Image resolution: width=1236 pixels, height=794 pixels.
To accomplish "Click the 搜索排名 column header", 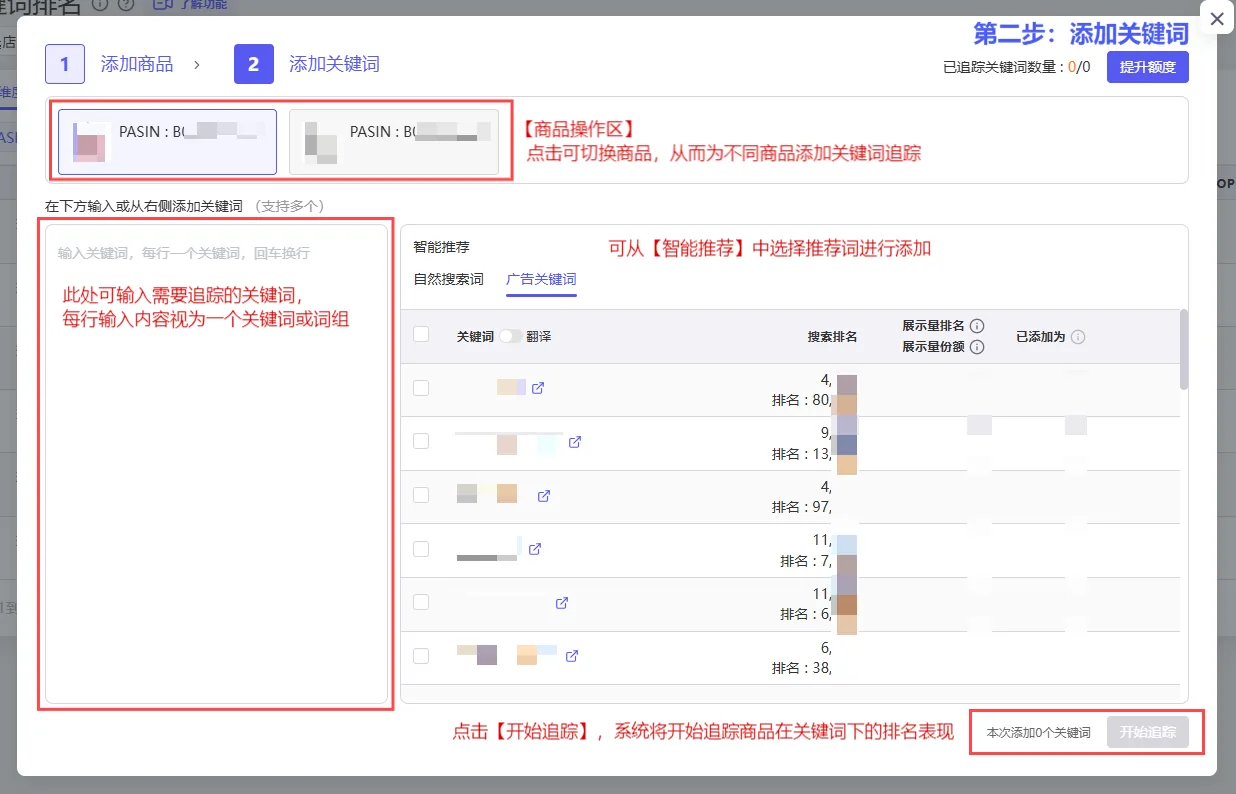I will [832, 337].
